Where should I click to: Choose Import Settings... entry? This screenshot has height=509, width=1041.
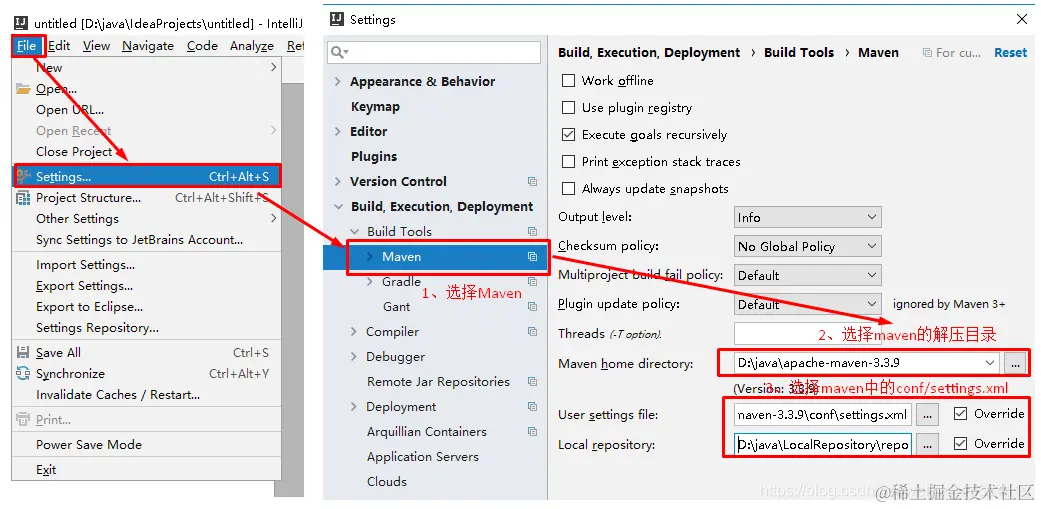coord(147,265)
